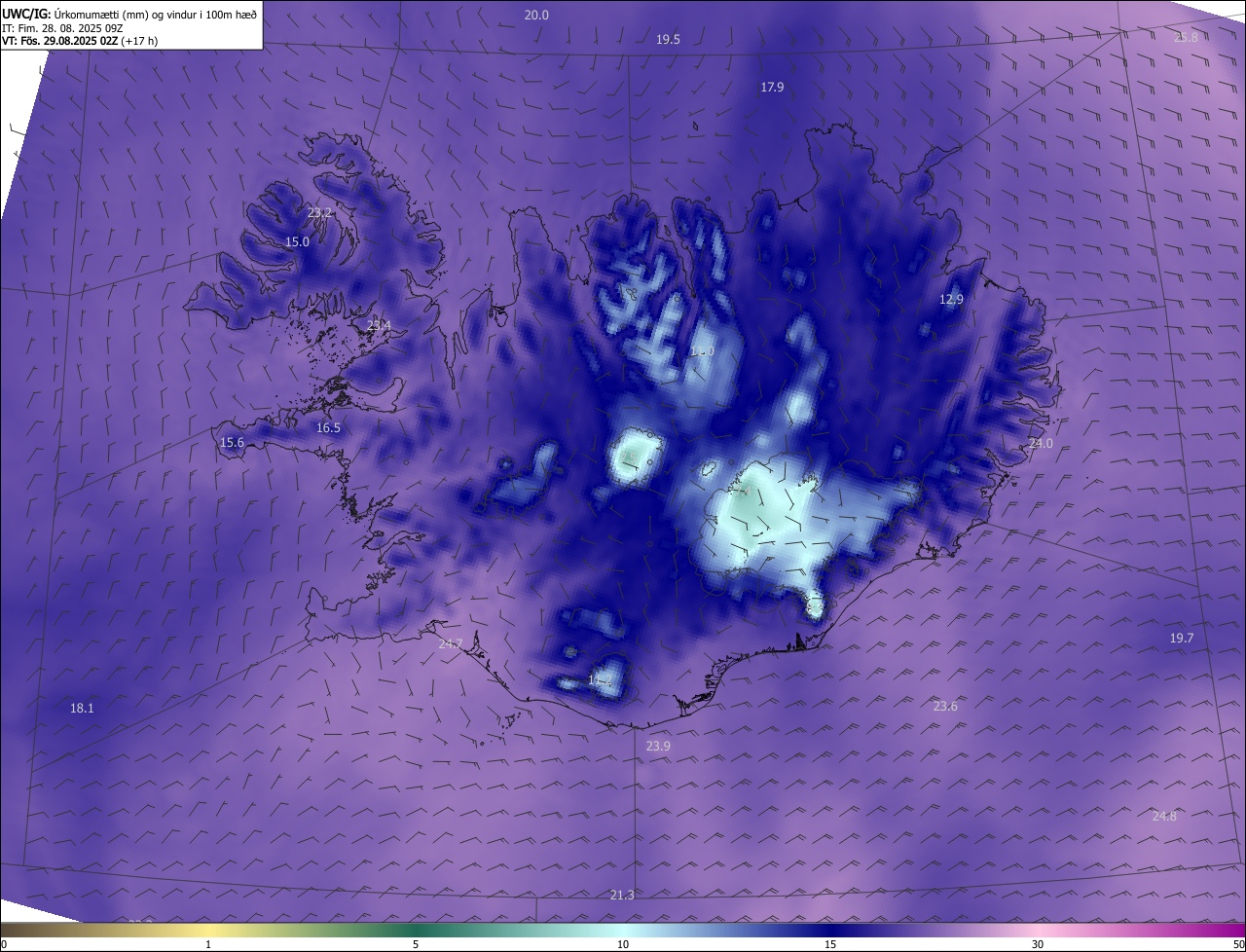Select the initial time line 'IT: Fim. 28. 08. 2025 09Z'
1246x952 pixels.
pos(64,27)
